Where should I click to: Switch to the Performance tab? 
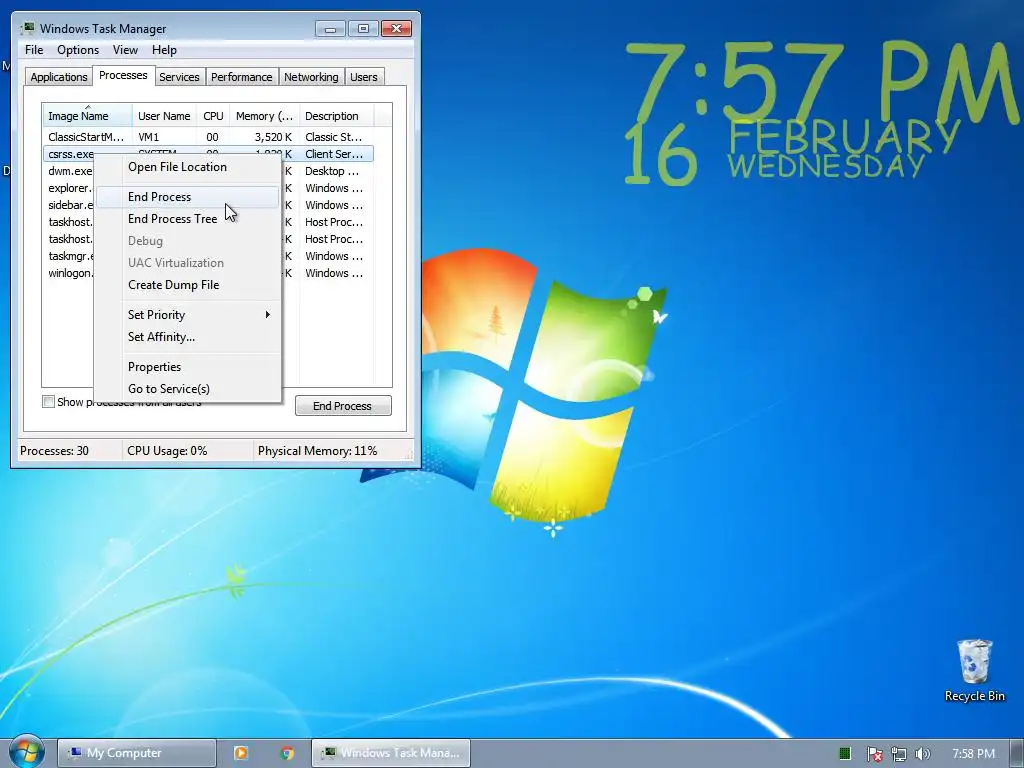coord(242,77)
